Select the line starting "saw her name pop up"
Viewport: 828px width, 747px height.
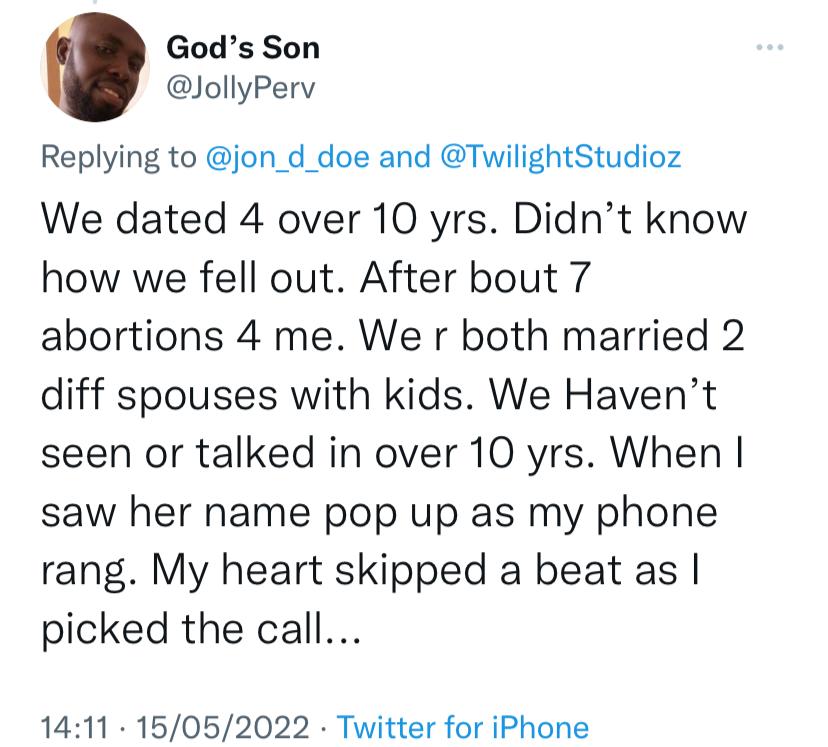[379, 513]
